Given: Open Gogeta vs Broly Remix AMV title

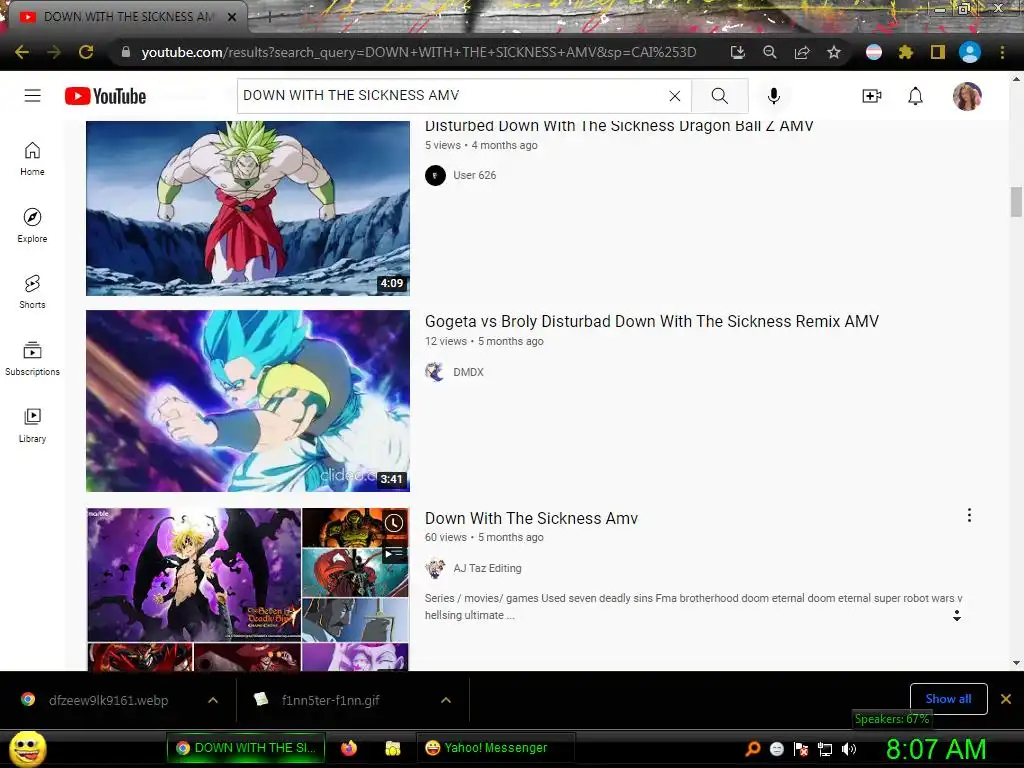Looking at the screenshot, I should click(652, 321).
